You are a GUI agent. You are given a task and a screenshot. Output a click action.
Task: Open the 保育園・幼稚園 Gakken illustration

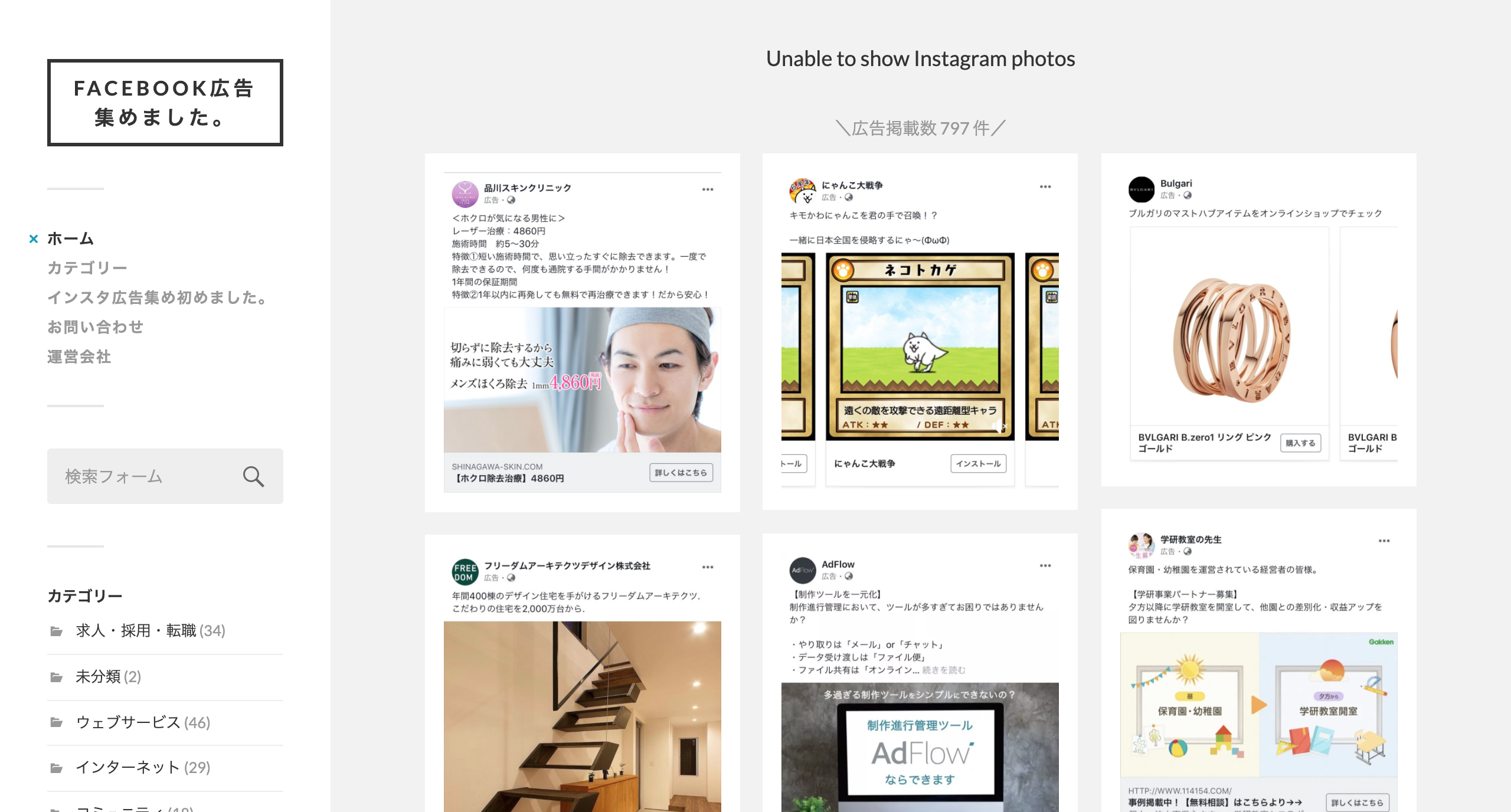pyautogui.click(x=1258, y=705)
